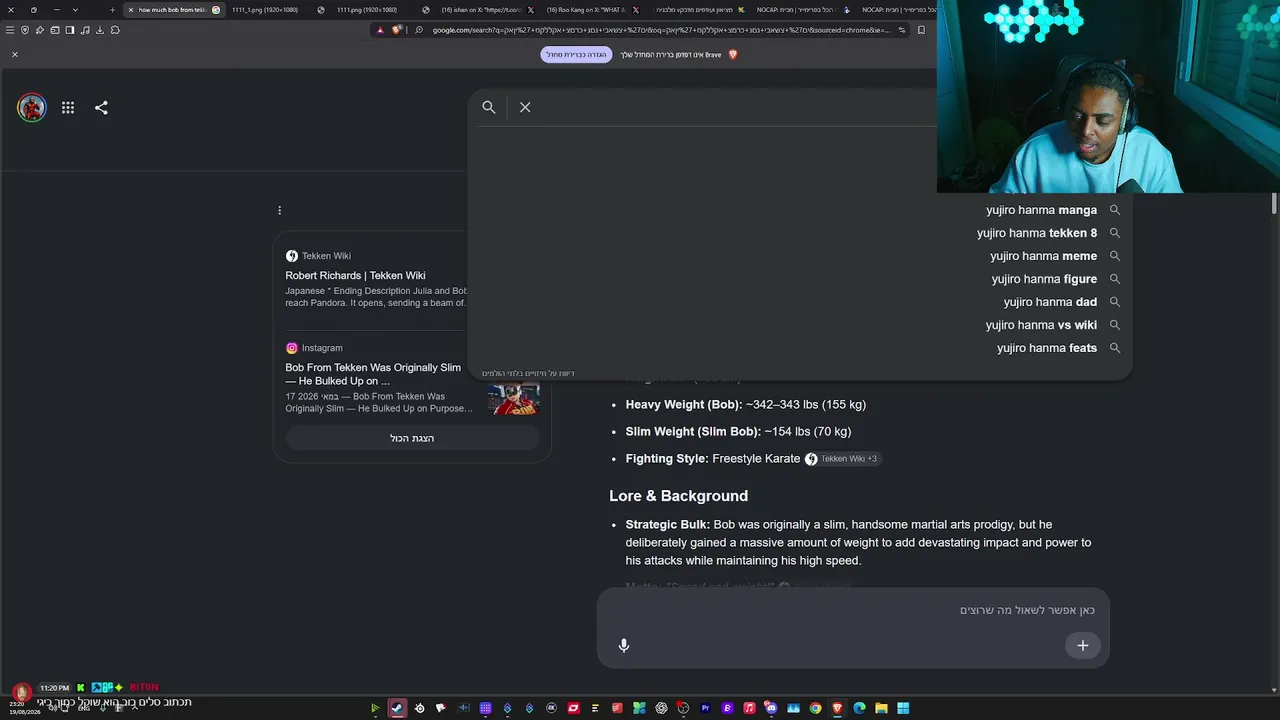Click the 'הגדרה כברירת מחדל' set default button
This screenshot has height=720, width=1280.
[576, 55]
